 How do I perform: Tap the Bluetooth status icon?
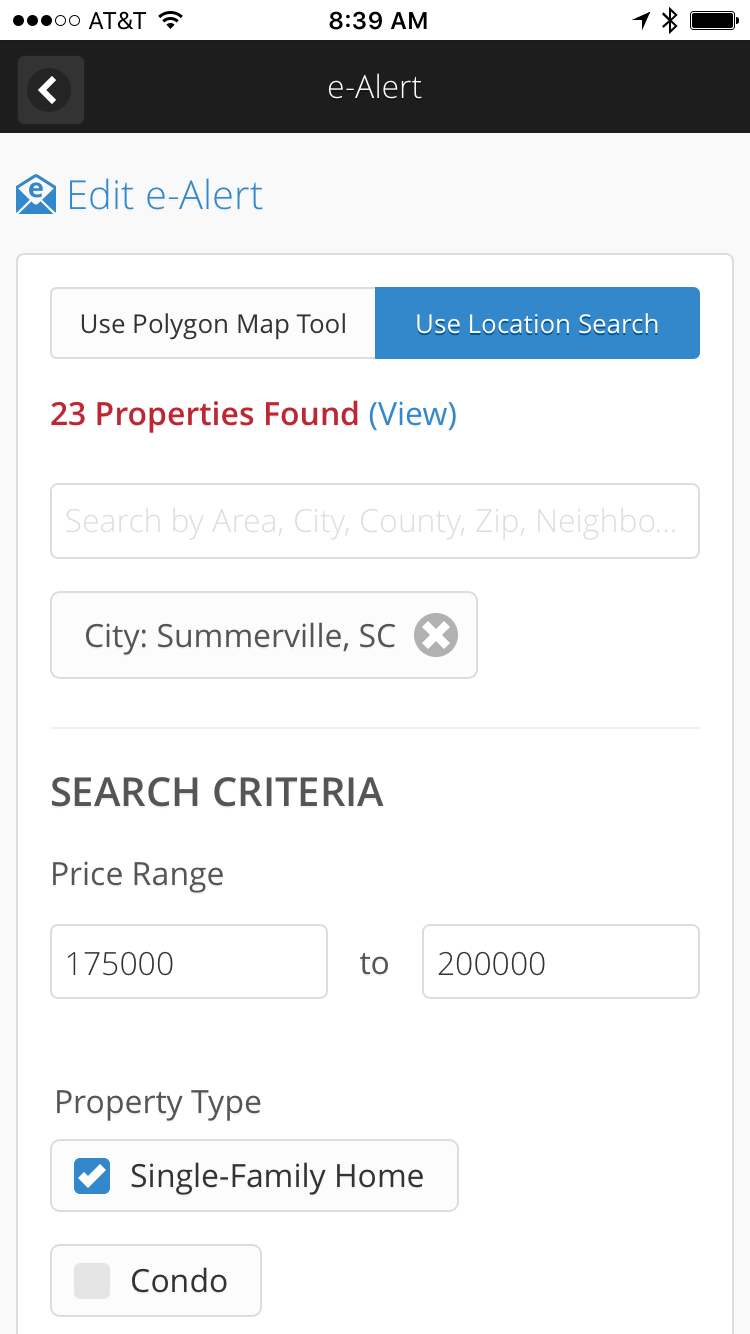point(670,20)
